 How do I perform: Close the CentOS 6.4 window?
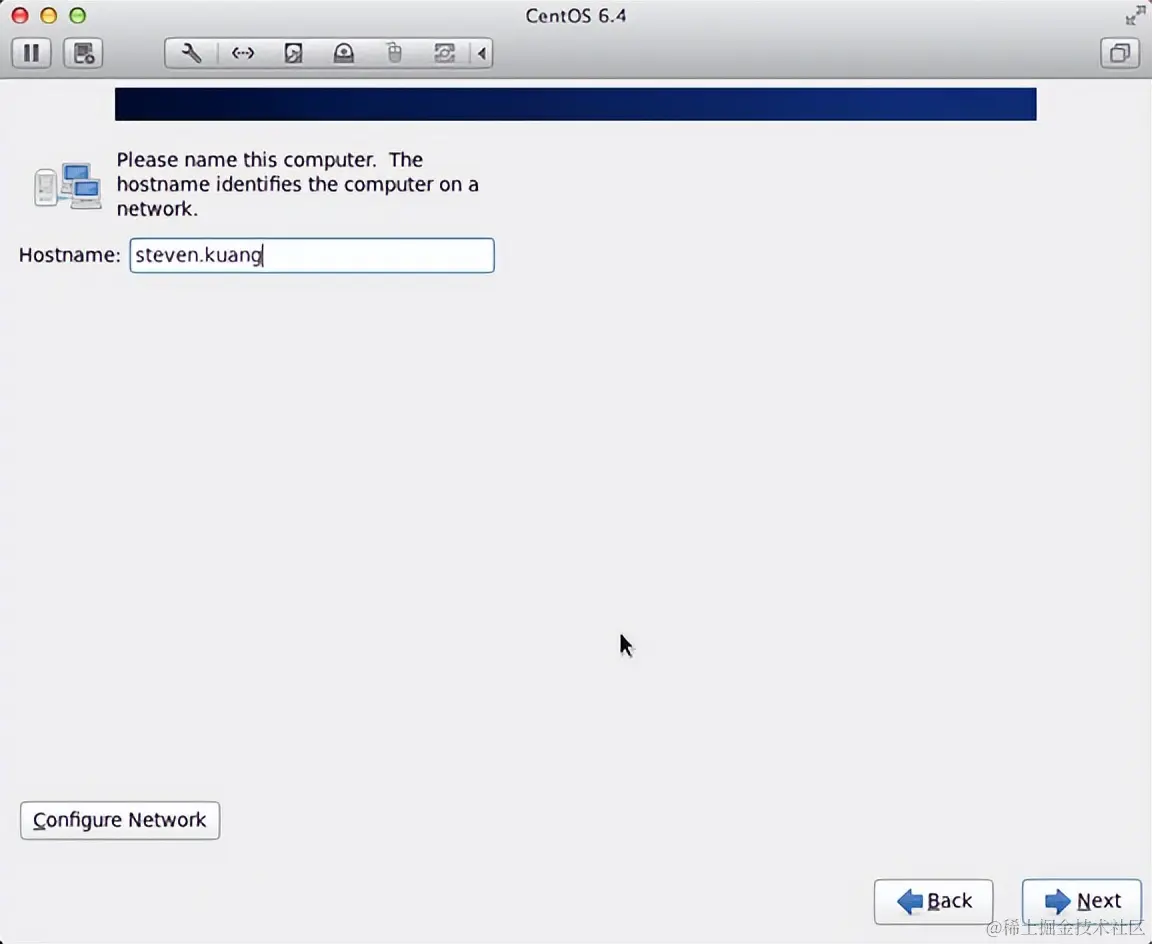[x=20, y=15]
